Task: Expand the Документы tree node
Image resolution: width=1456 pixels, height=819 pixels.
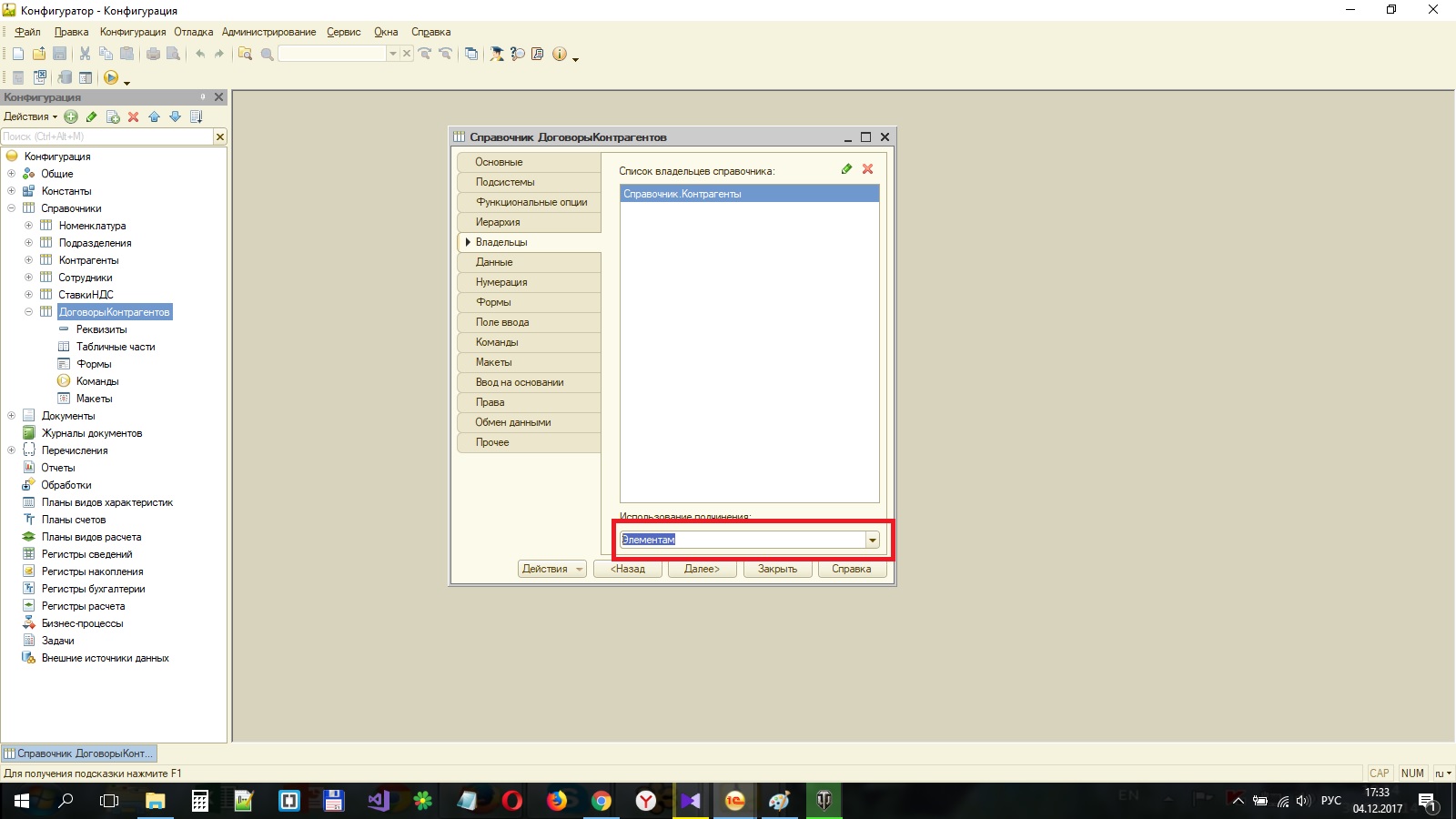Action: (11, 416)
